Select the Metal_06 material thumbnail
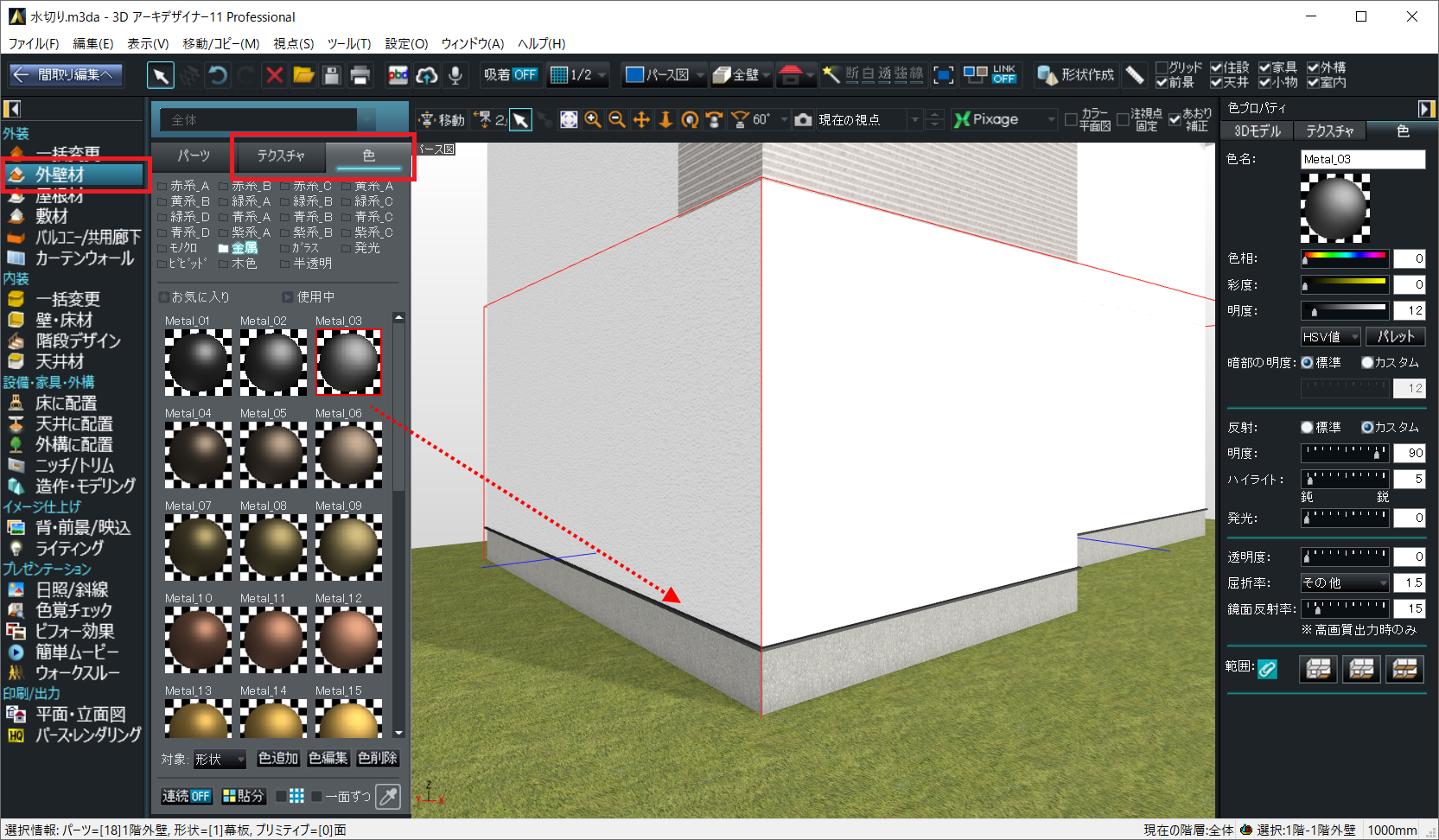The width and height of the screenshot is (1439, 840). [x=348, y=455]
